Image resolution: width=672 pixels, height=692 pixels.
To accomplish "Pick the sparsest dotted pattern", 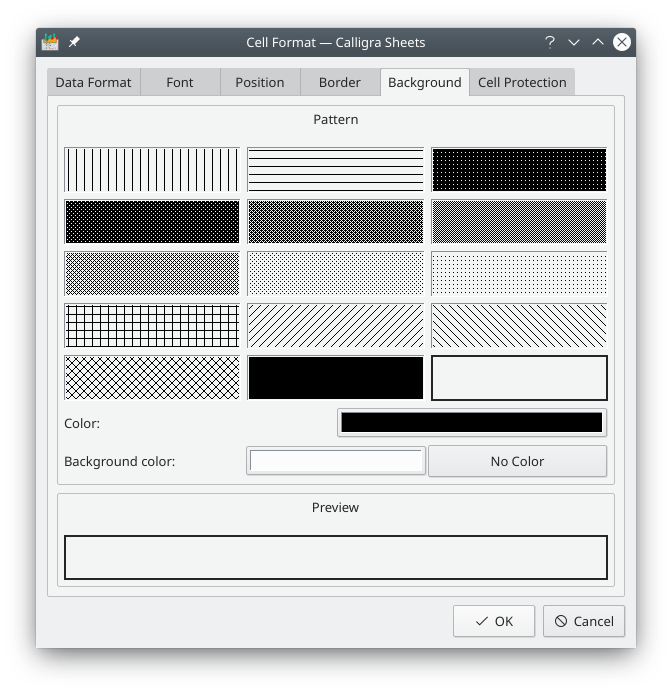I will [519, 273].
